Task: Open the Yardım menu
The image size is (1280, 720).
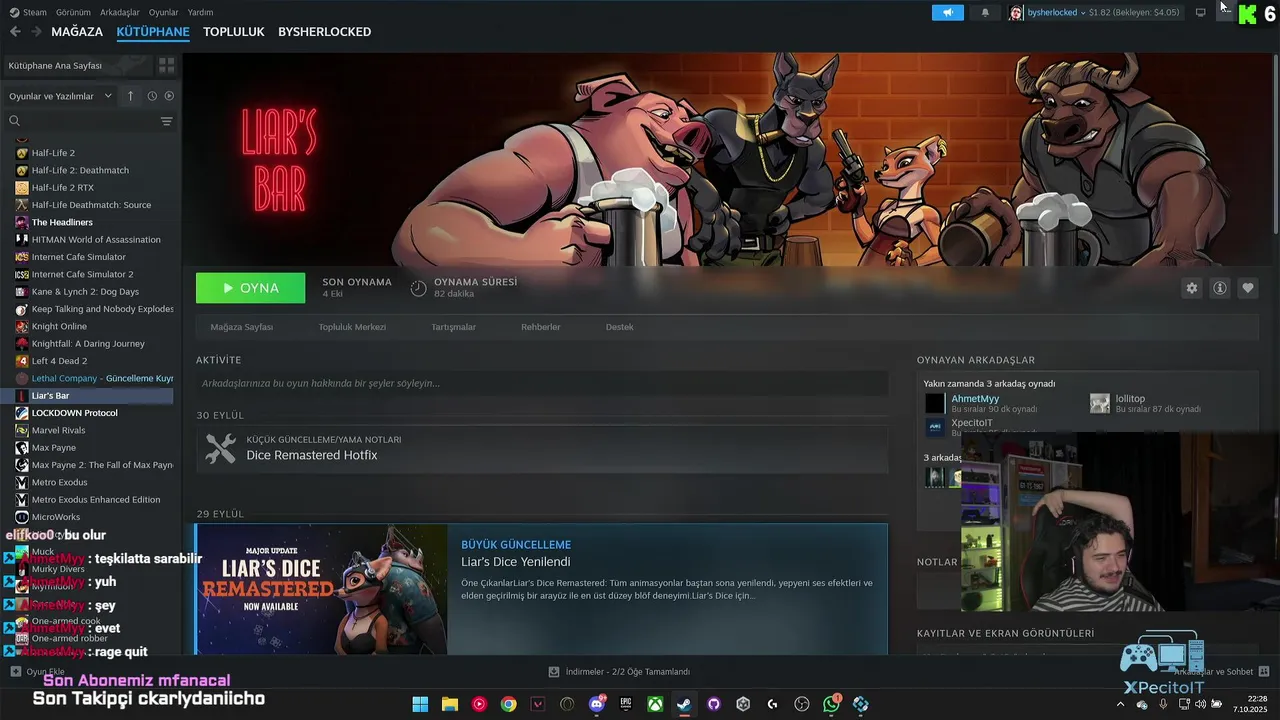Action: (x=201, y=12)
